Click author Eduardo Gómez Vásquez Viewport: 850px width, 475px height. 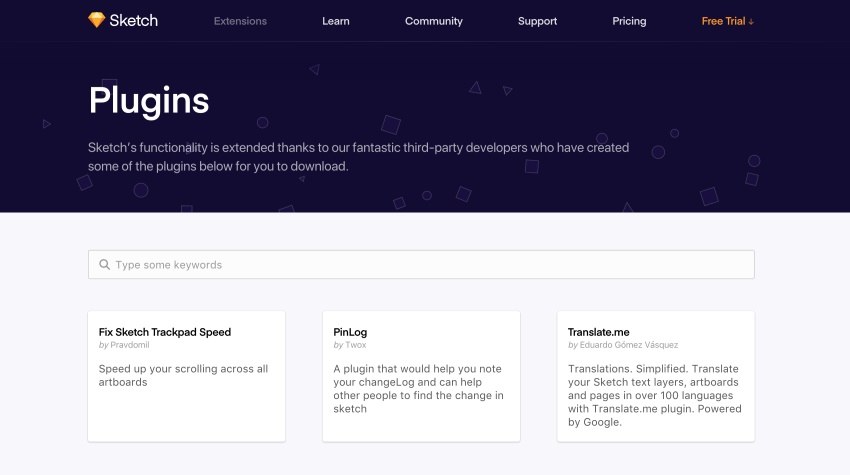[629, 345]
